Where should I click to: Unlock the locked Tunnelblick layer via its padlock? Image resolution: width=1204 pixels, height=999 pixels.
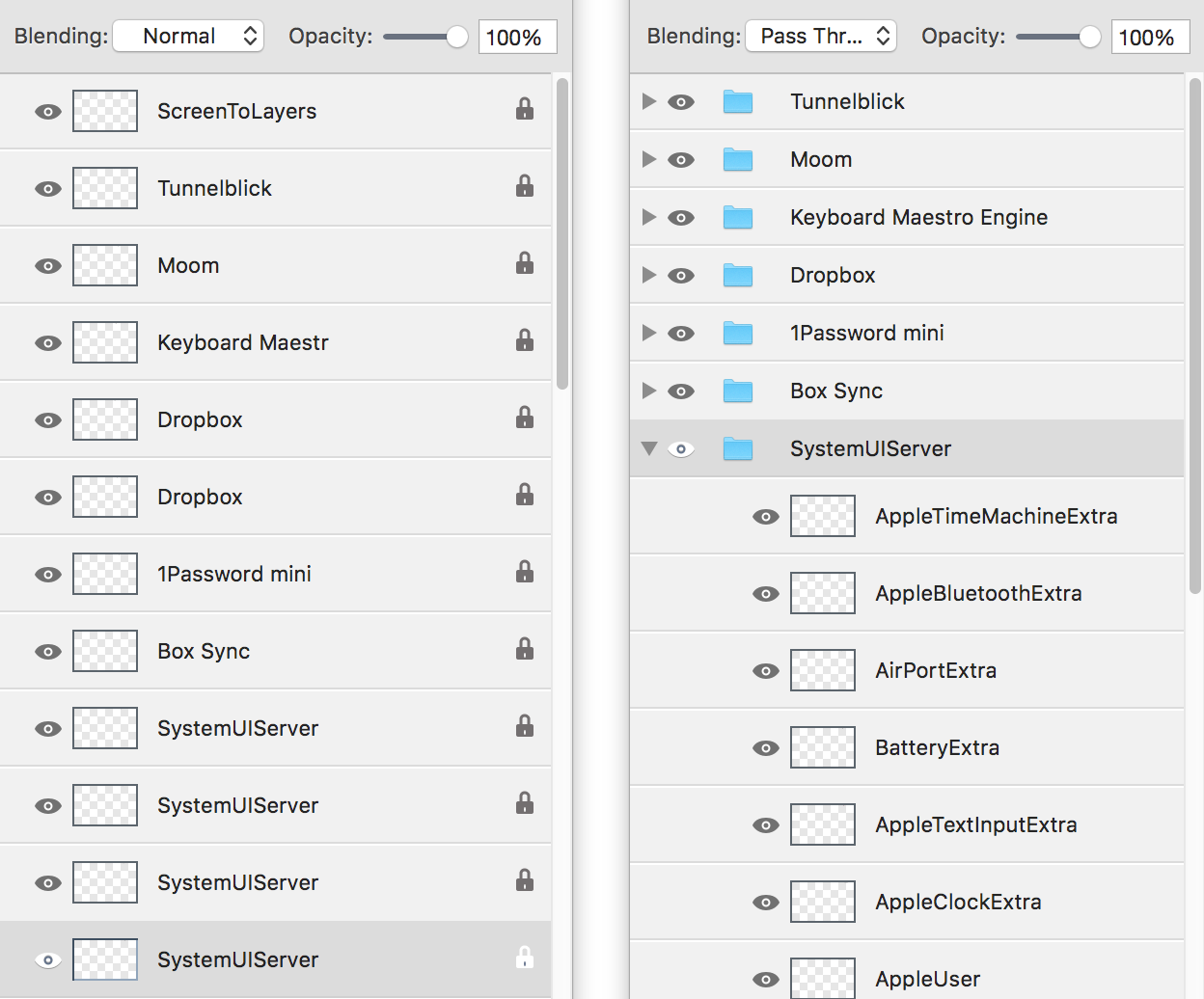click(x=525, y=186)
